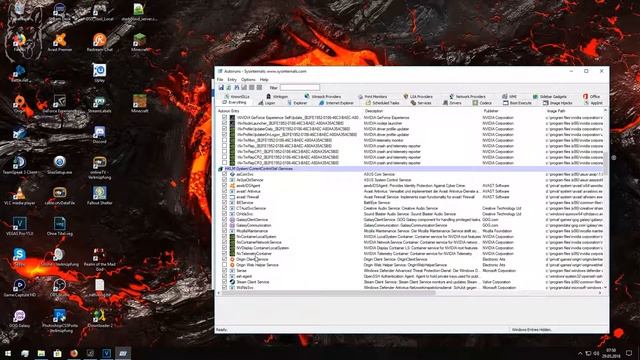Open the Game Capture HD desktop icon
640x360 pixels.
pos(19,287)
